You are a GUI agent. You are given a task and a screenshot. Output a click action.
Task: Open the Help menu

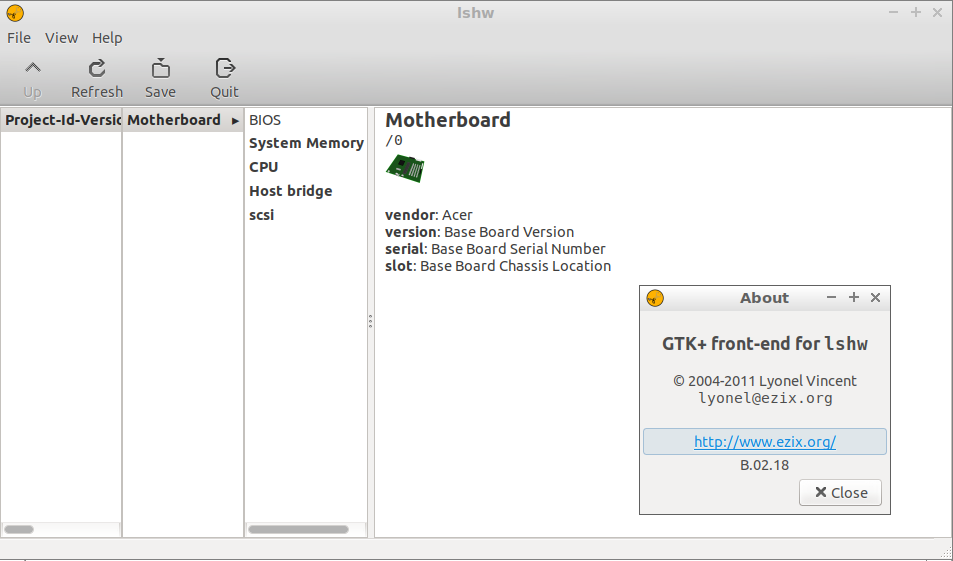pyautogui.click(x=107, y=38)
